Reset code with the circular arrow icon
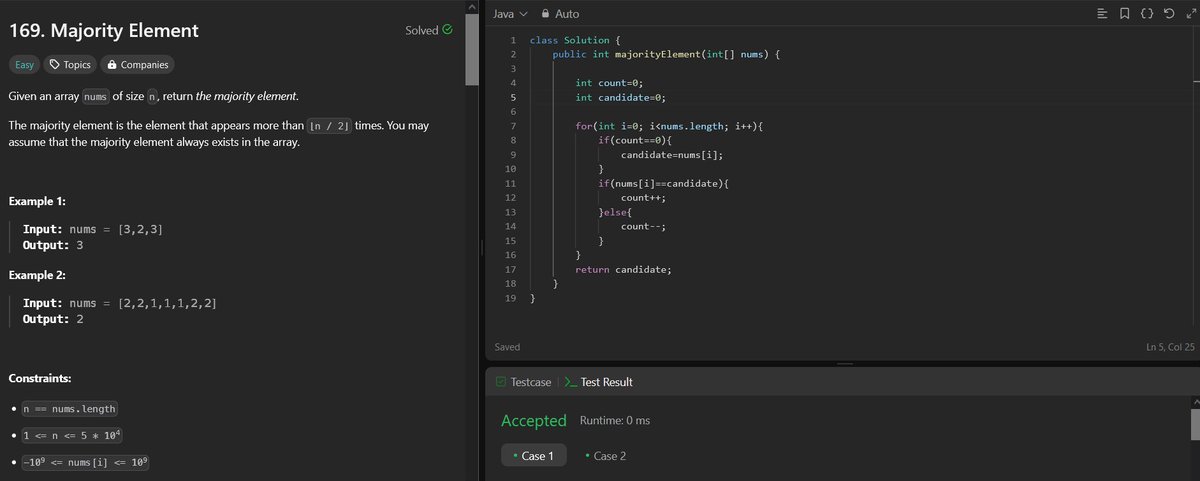 1169,14
